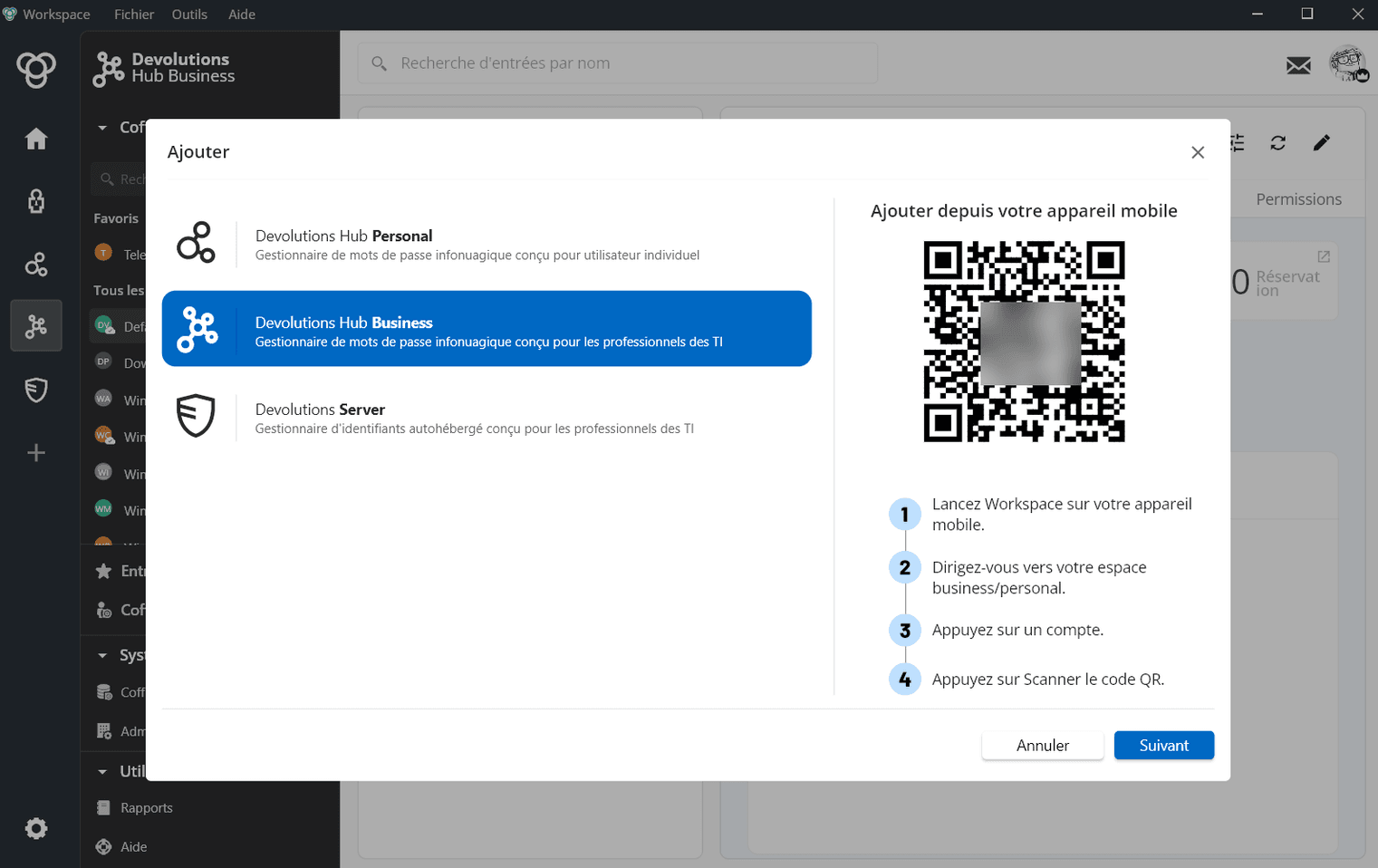Open the Hub Personal sidebar icon
The width and height of the screenshot is (1378, 868).
pos(36,265)
